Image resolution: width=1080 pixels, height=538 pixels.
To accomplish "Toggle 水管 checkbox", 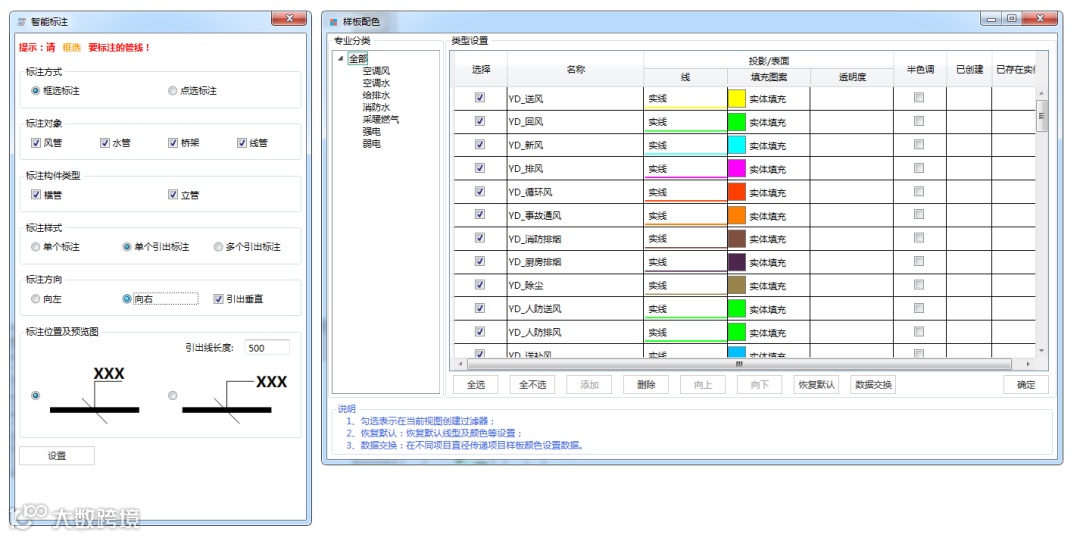I will pyautogui.click(x=105, y=143).
